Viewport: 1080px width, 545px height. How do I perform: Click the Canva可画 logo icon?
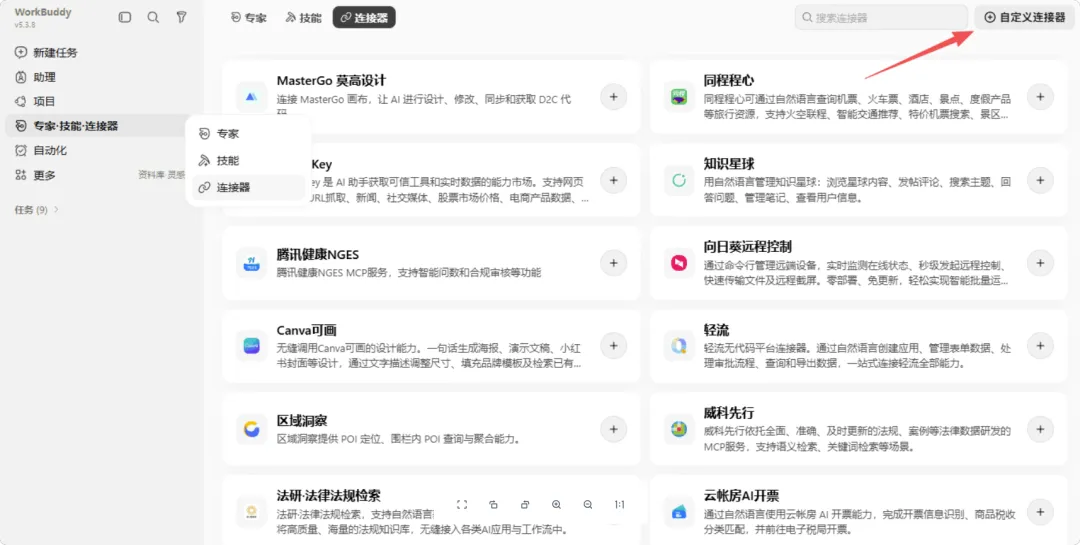(251, 346)
